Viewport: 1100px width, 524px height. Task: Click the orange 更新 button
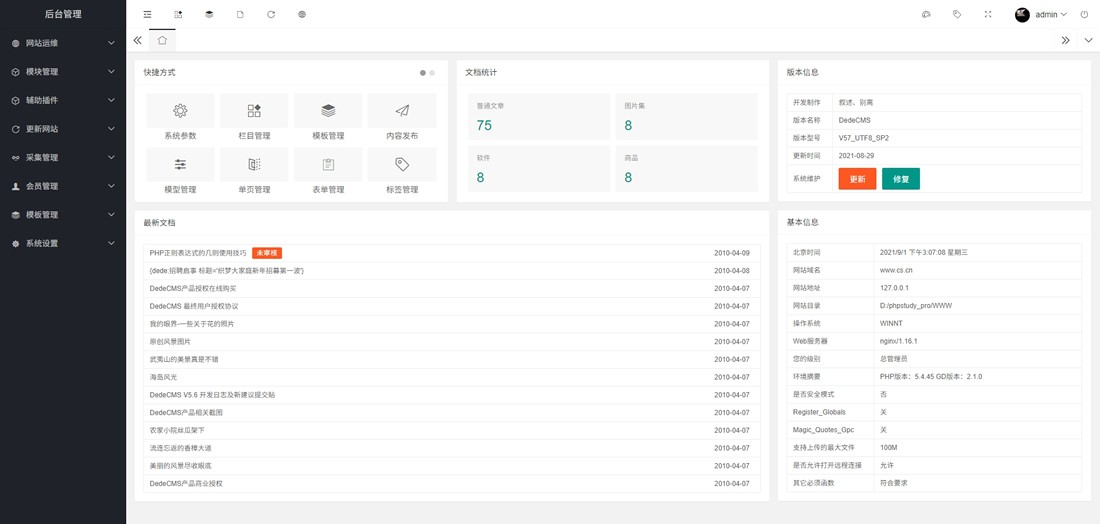(857, 179)
